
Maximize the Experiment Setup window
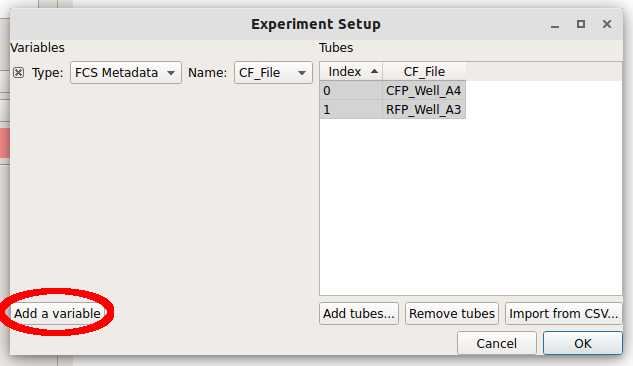tap(581, 24)
